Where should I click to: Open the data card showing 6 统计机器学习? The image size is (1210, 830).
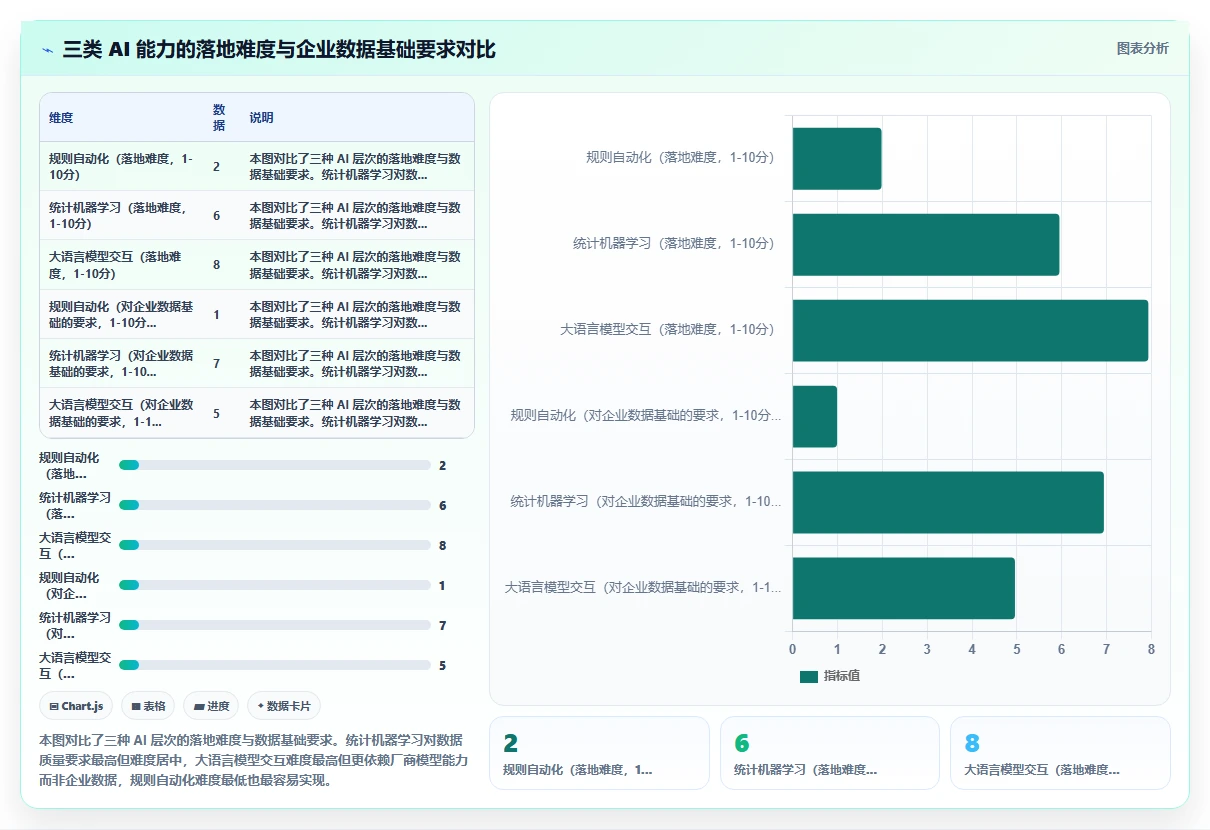tap(830, 753)
